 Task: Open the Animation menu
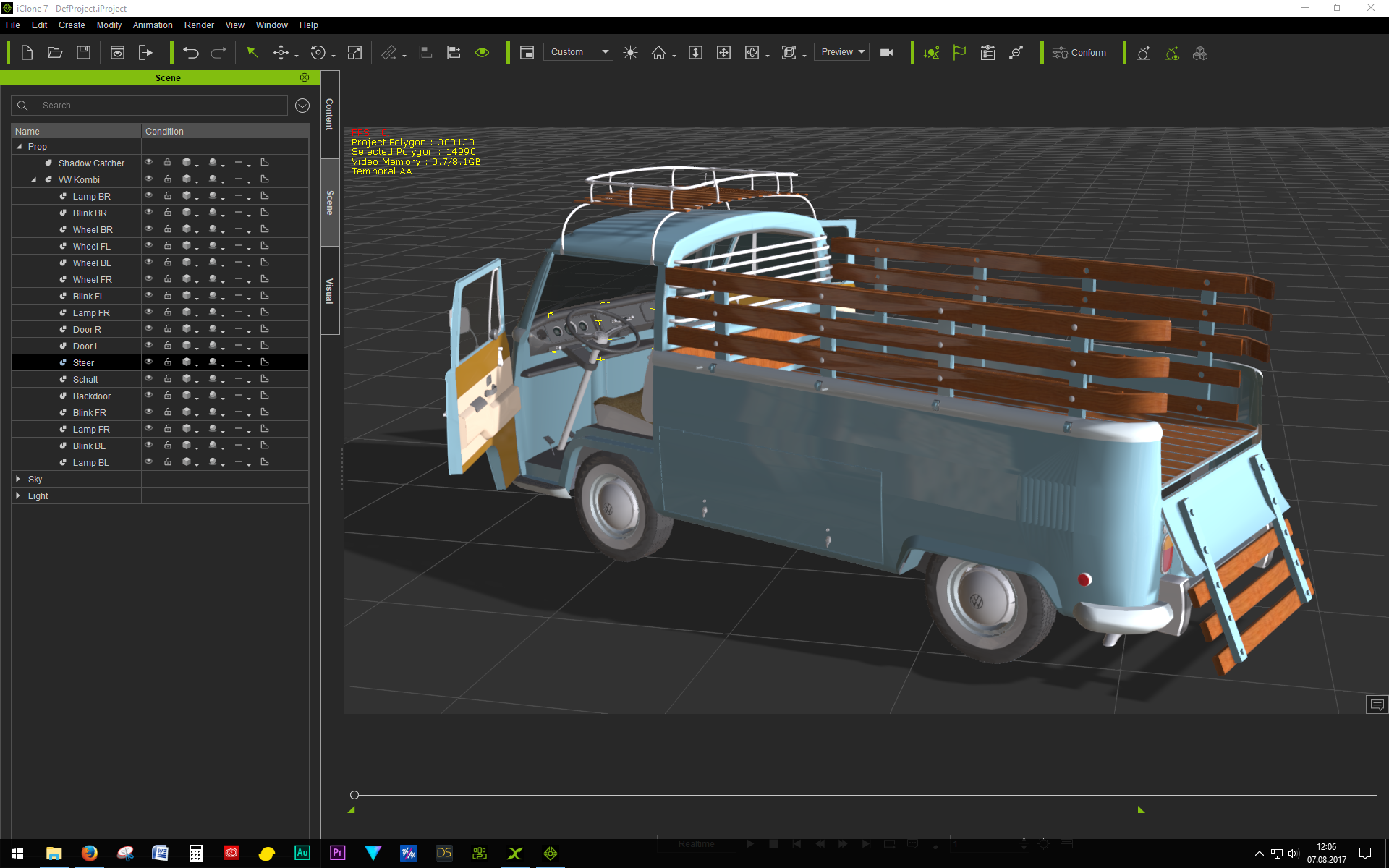coord(153,25)
